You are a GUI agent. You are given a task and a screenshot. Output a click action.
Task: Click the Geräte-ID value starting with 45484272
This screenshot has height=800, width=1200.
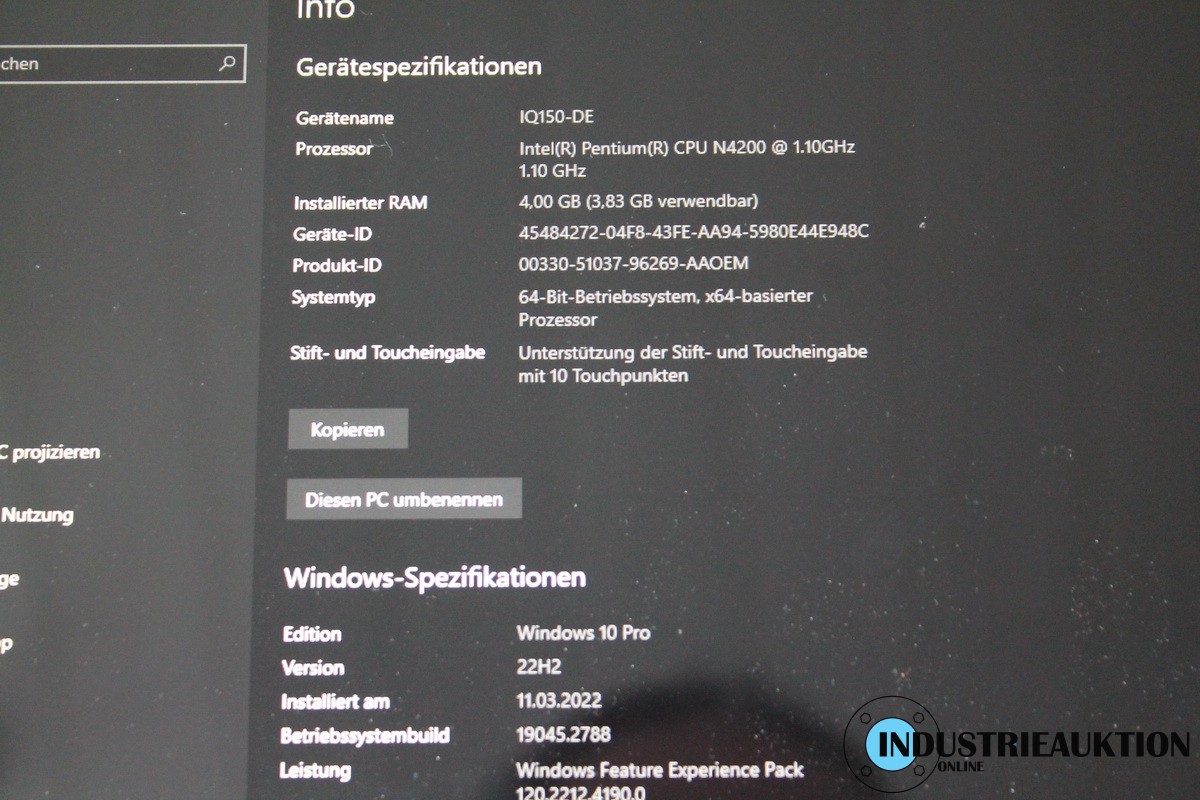tap(693, 232)
